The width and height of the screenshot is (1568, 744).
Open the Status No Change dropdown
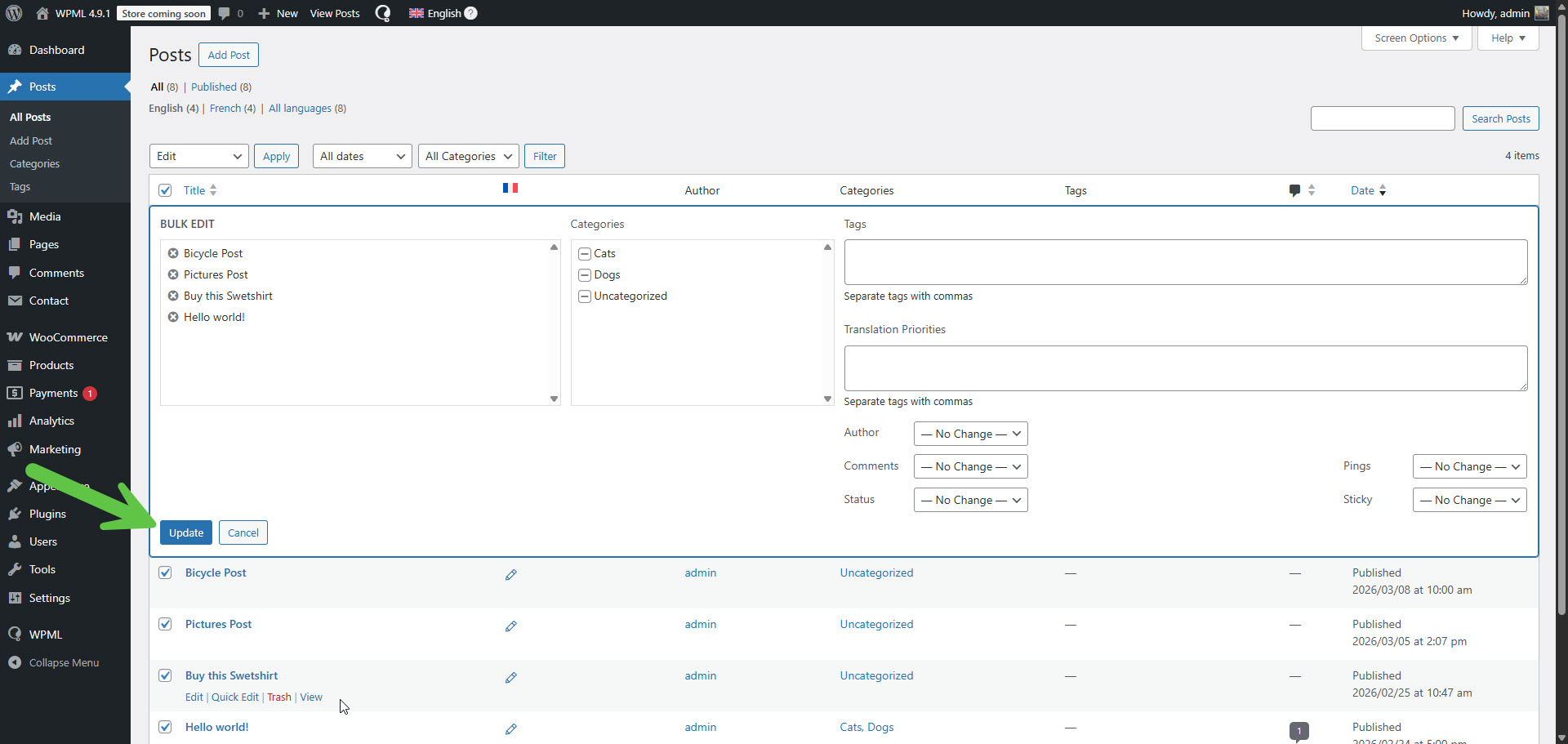click(x=970, y=500)
